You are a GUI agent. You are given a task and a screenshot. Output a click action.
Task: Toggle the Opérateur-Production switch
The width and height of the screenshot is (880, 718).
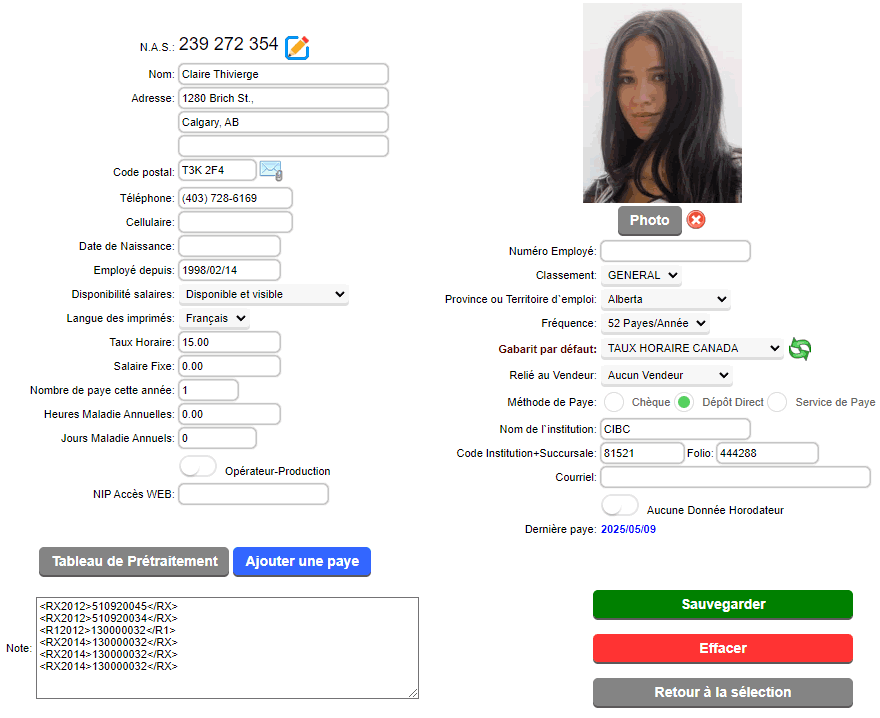pyautogui.click(x=198, y=467)
